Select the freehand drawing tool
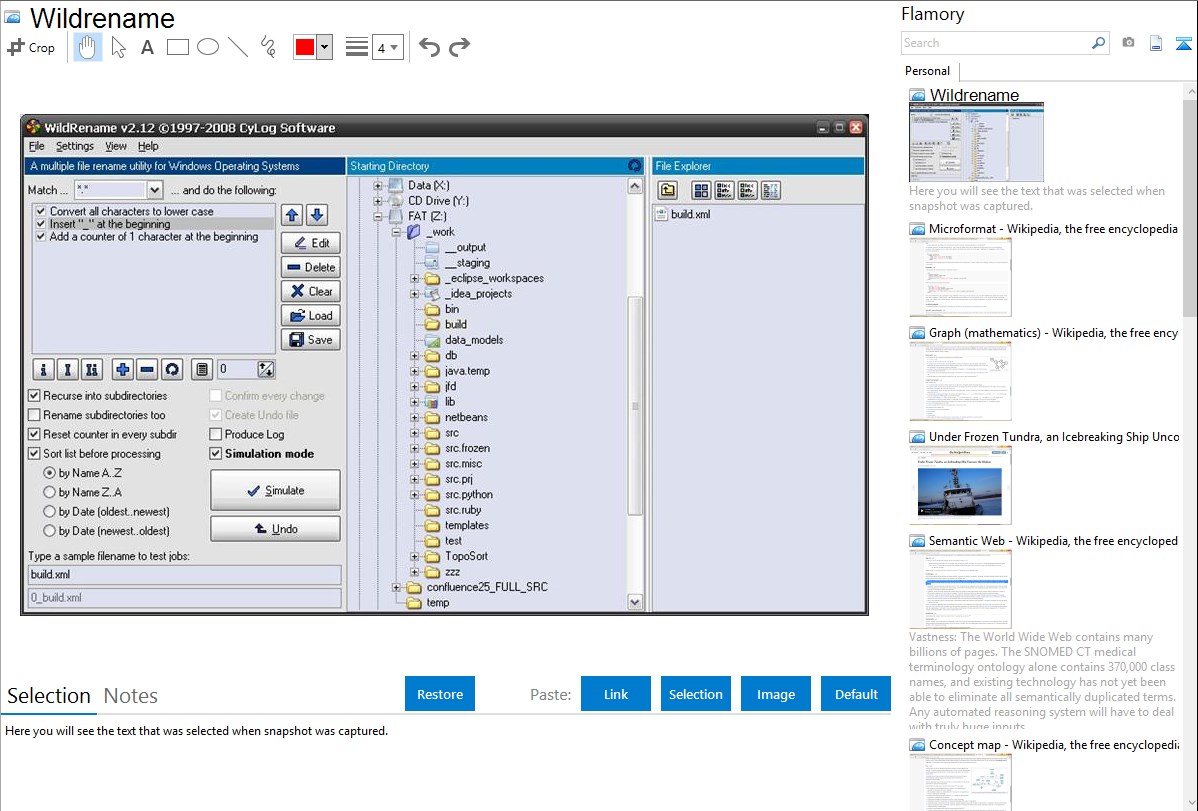The width and height of the screenshot is (1198, 811). pyautogui.click(x=268, y=47)
